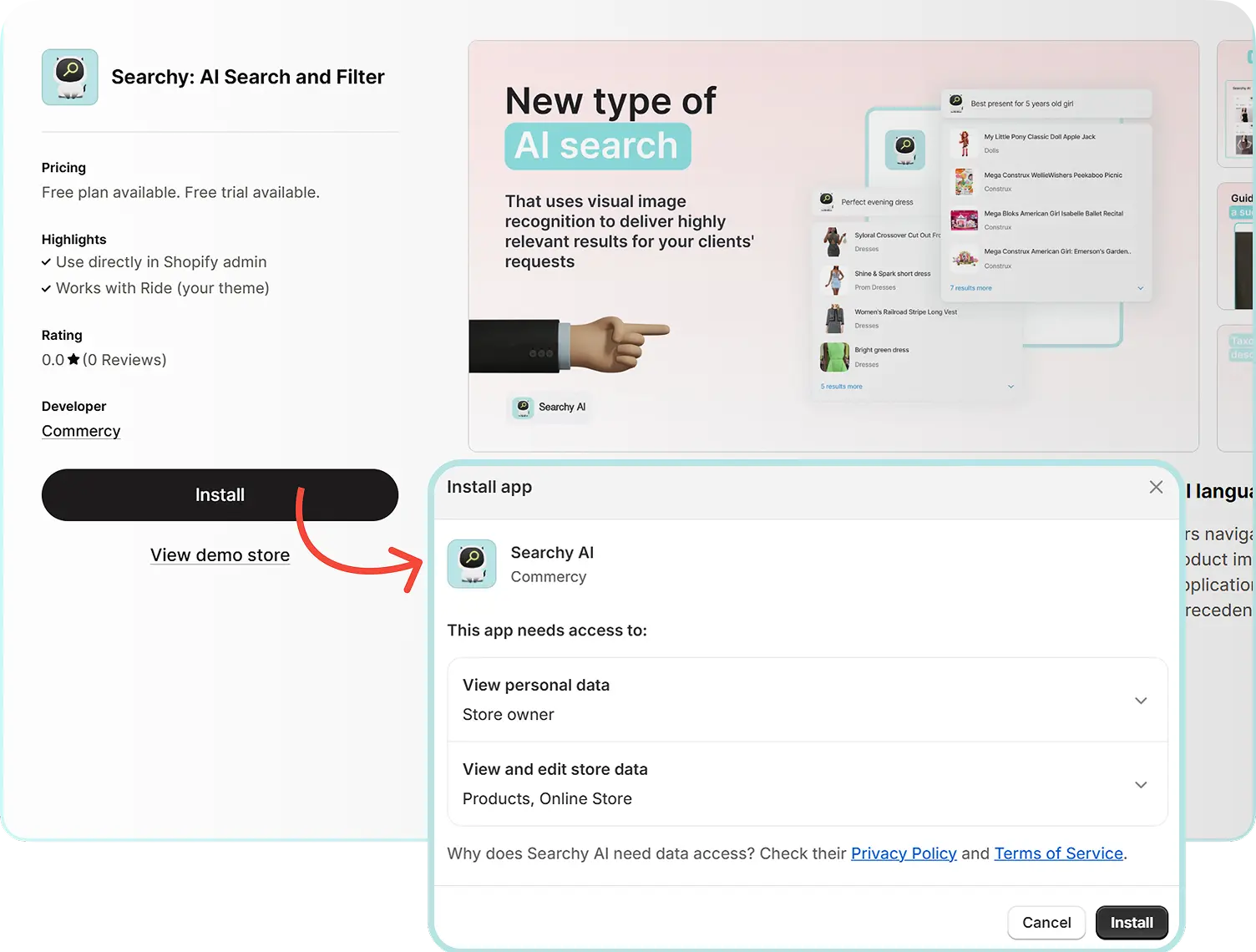Expand the '5 results more' dress results

click(841, 386)
